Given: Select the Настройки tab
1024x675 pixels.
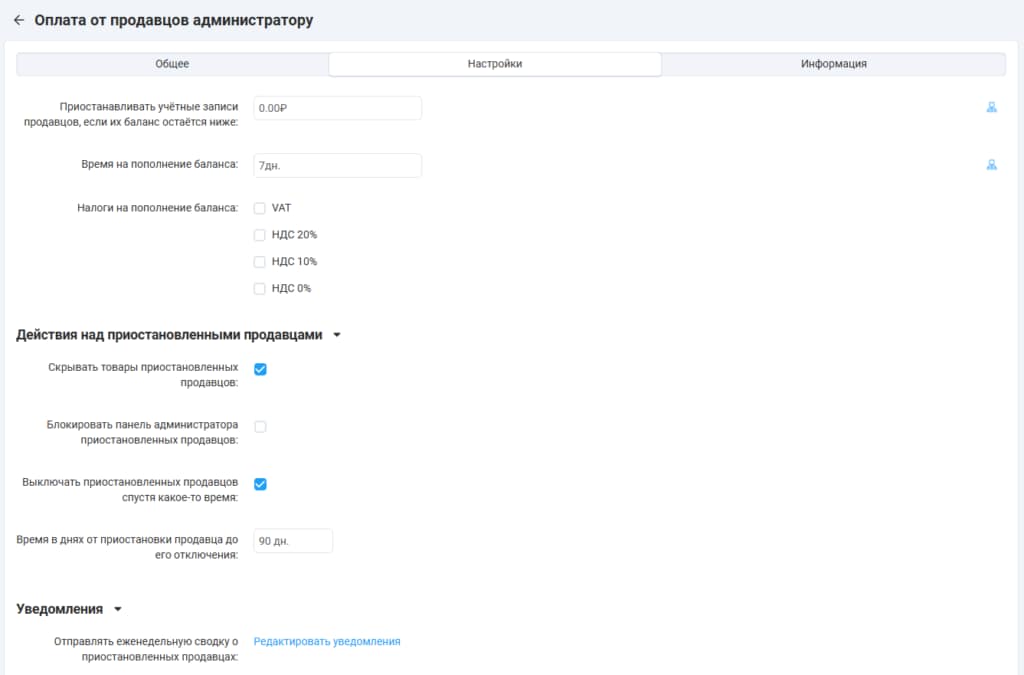Looking at the screenshot, I should (x=495, y=64).
